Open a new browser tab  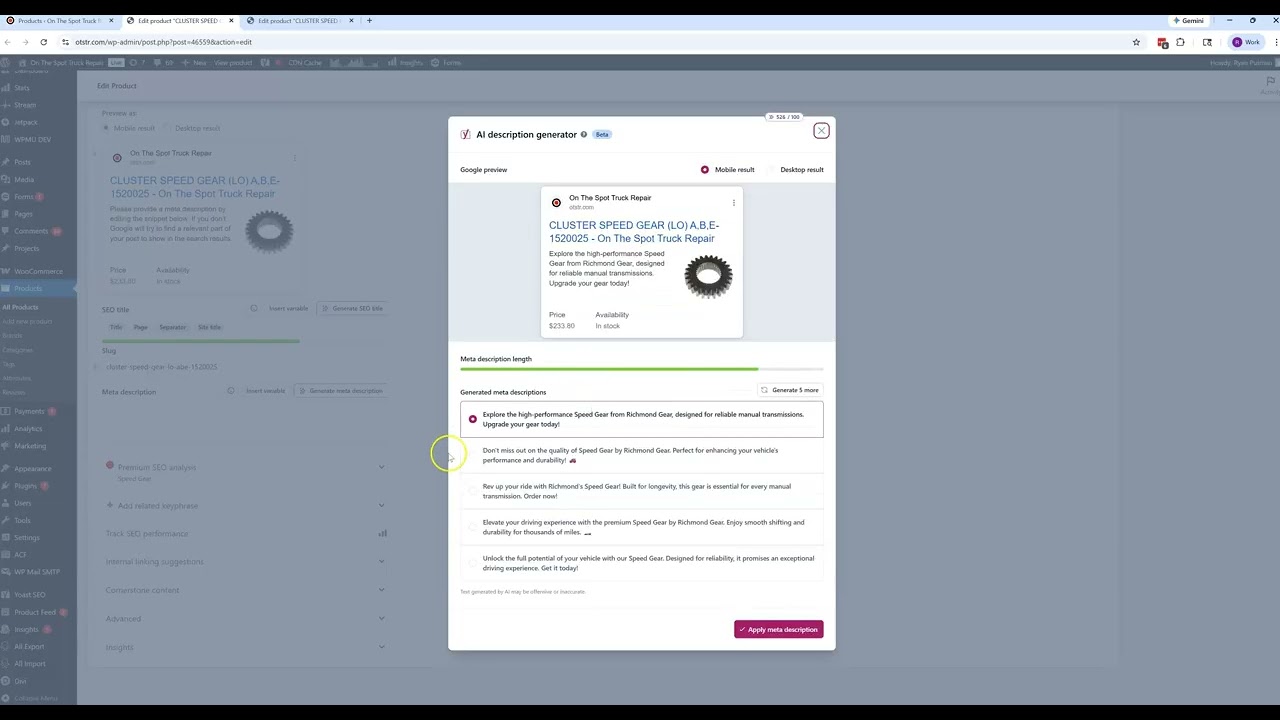[x=369, y=20]
